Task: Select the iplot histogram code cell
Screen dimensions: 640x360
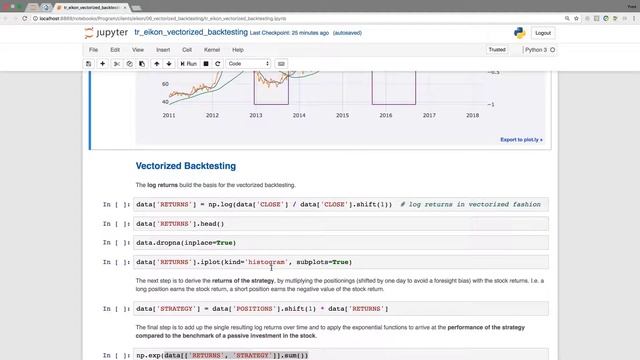Action: click(x=341, y=262)
